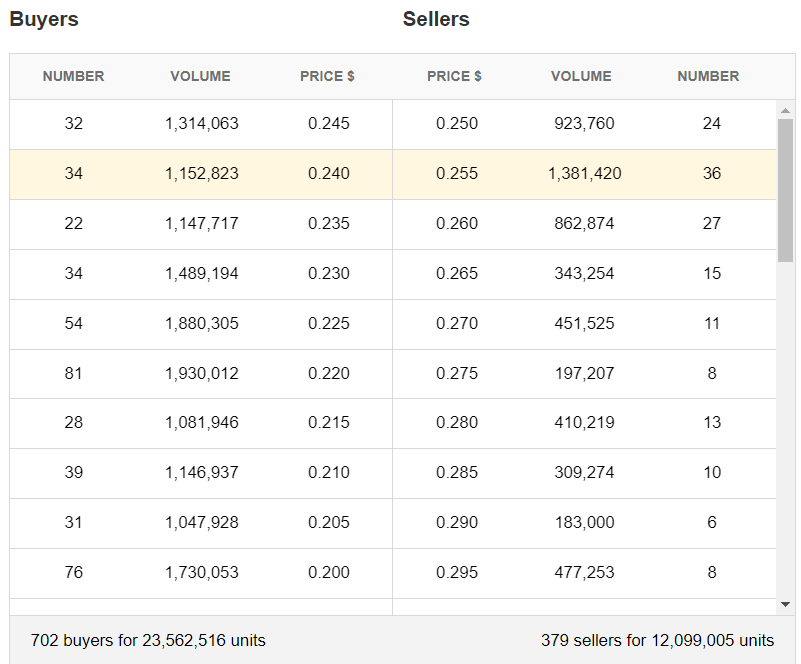Click the highlighted sell price 0.255
Screen dimensions: 801x664
click(457, 174)
